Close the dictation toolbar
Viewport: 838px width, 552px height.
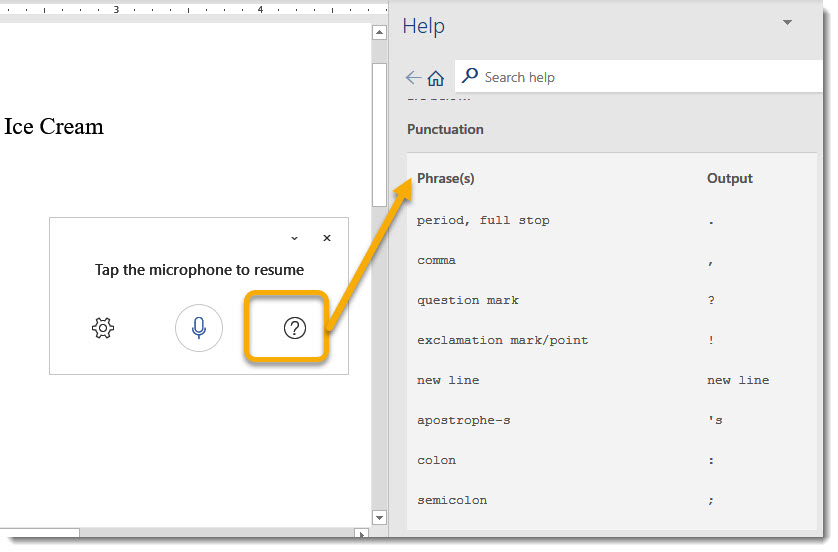[327, 238]
